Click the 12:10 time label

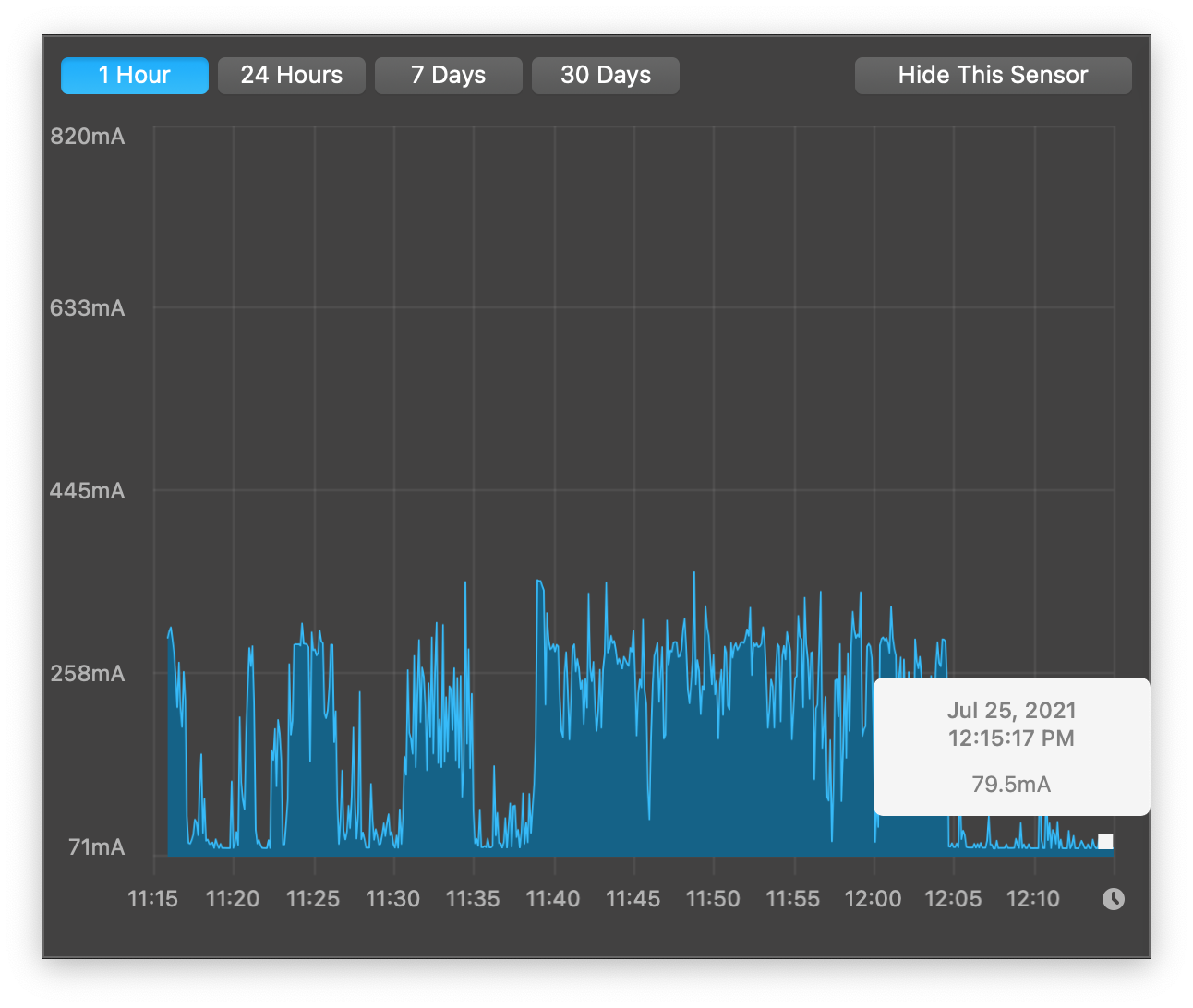pyautogui.click(x=1033, y=899)
